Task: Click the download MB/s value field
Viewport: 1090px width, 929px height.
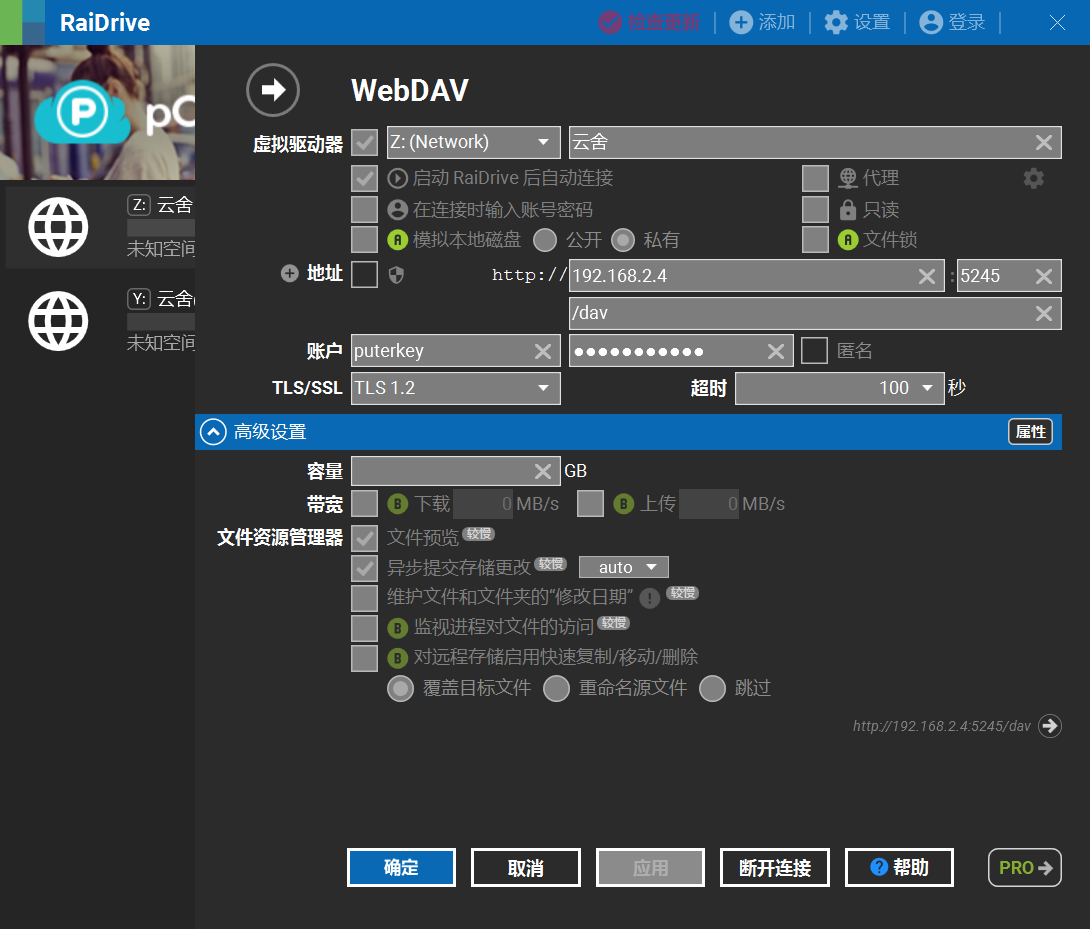Action: click(483, 503)
